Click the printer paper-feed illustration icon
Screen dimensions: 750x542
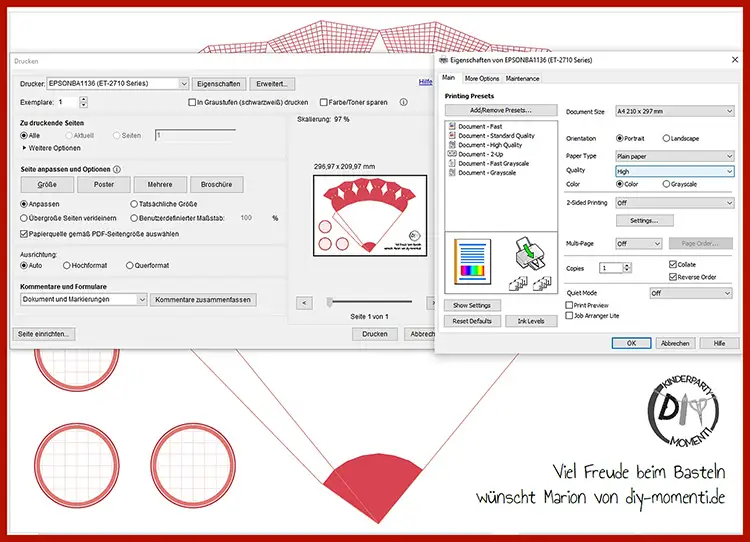pos(530,253)
